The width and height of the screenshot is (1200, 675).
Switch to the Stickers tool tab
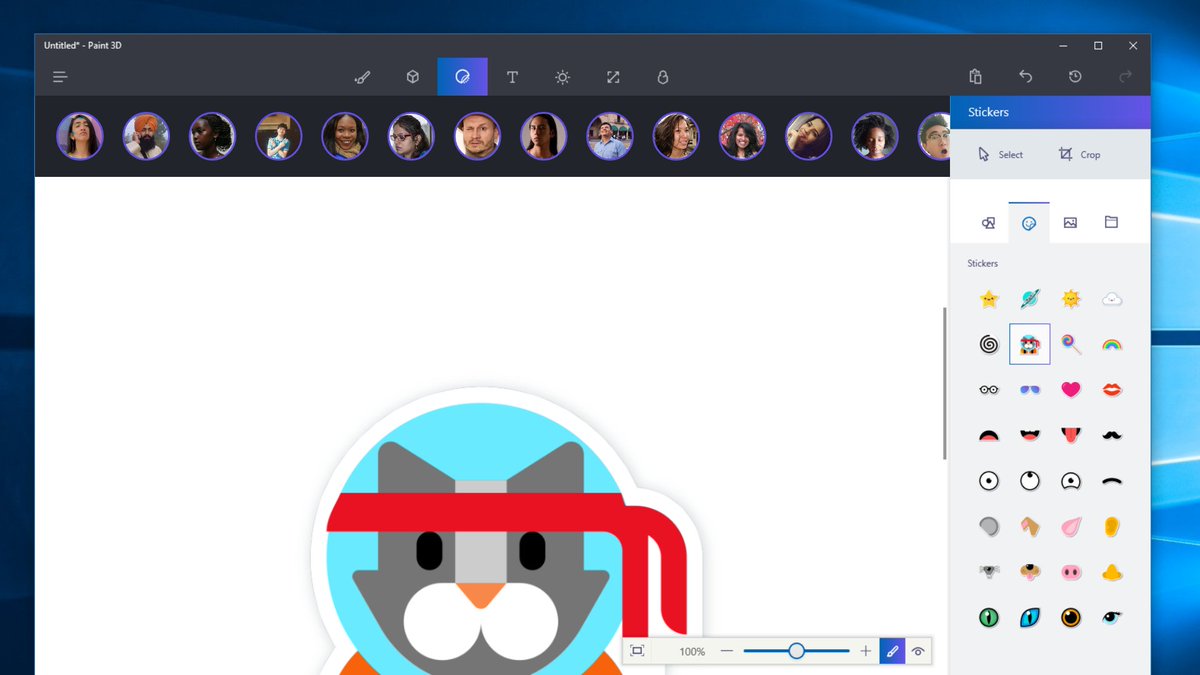(x=462, y=77)
